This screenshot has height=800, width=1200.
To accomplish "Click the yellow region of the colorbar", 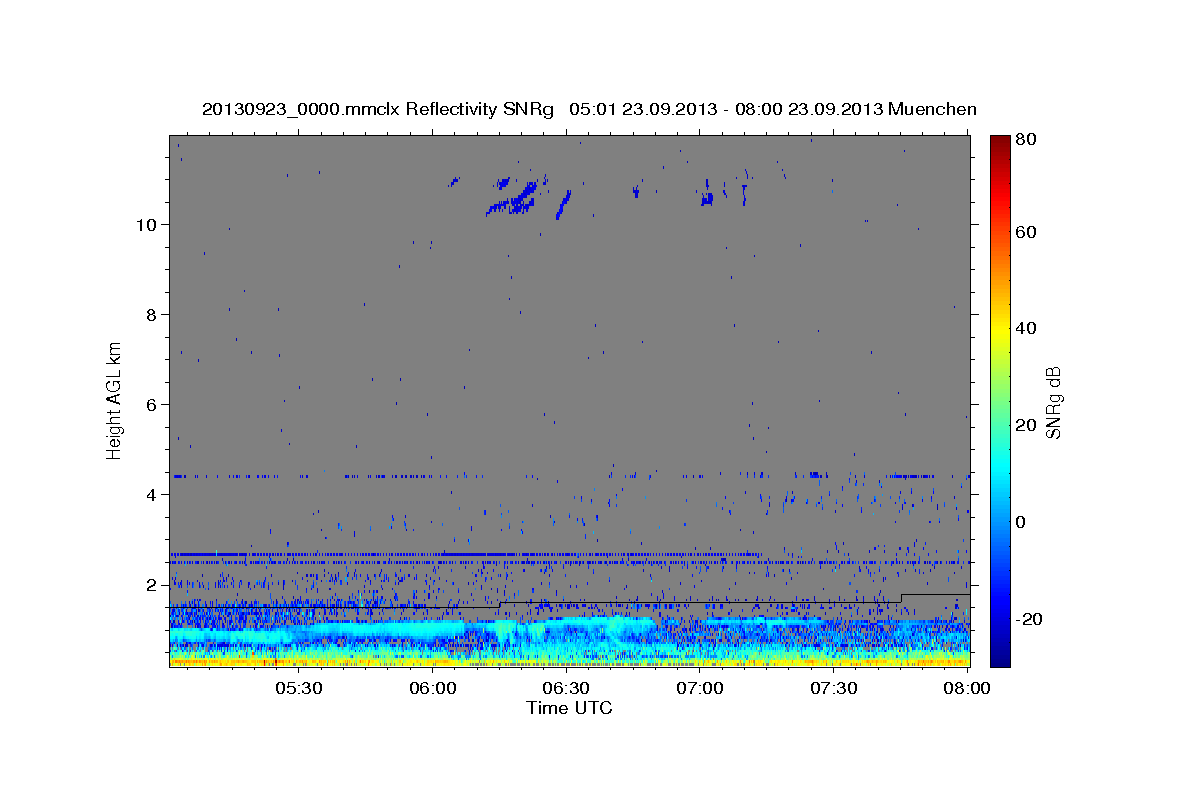I will pos(1000,330).
